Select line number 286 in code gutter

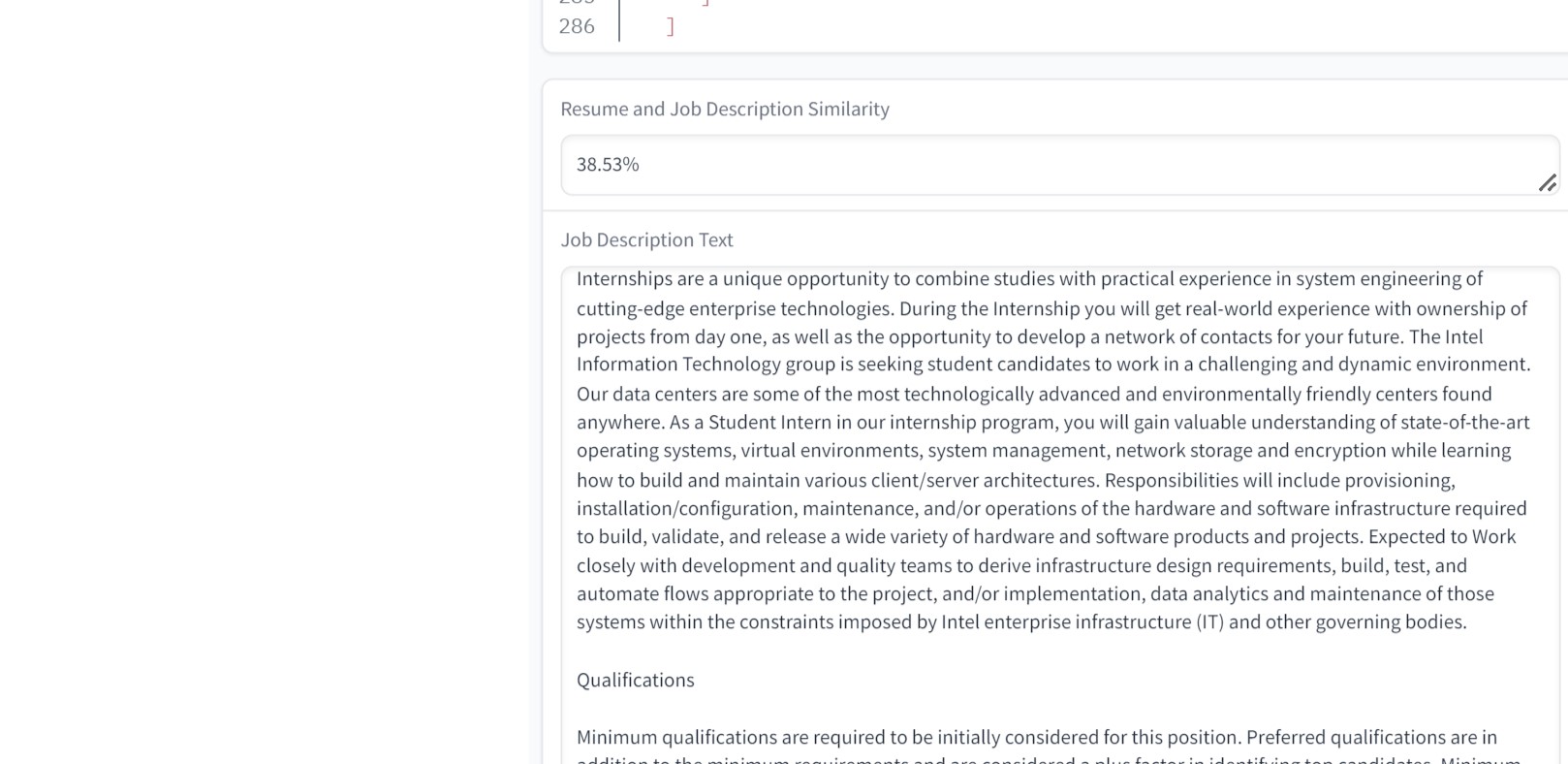(577, 26)
